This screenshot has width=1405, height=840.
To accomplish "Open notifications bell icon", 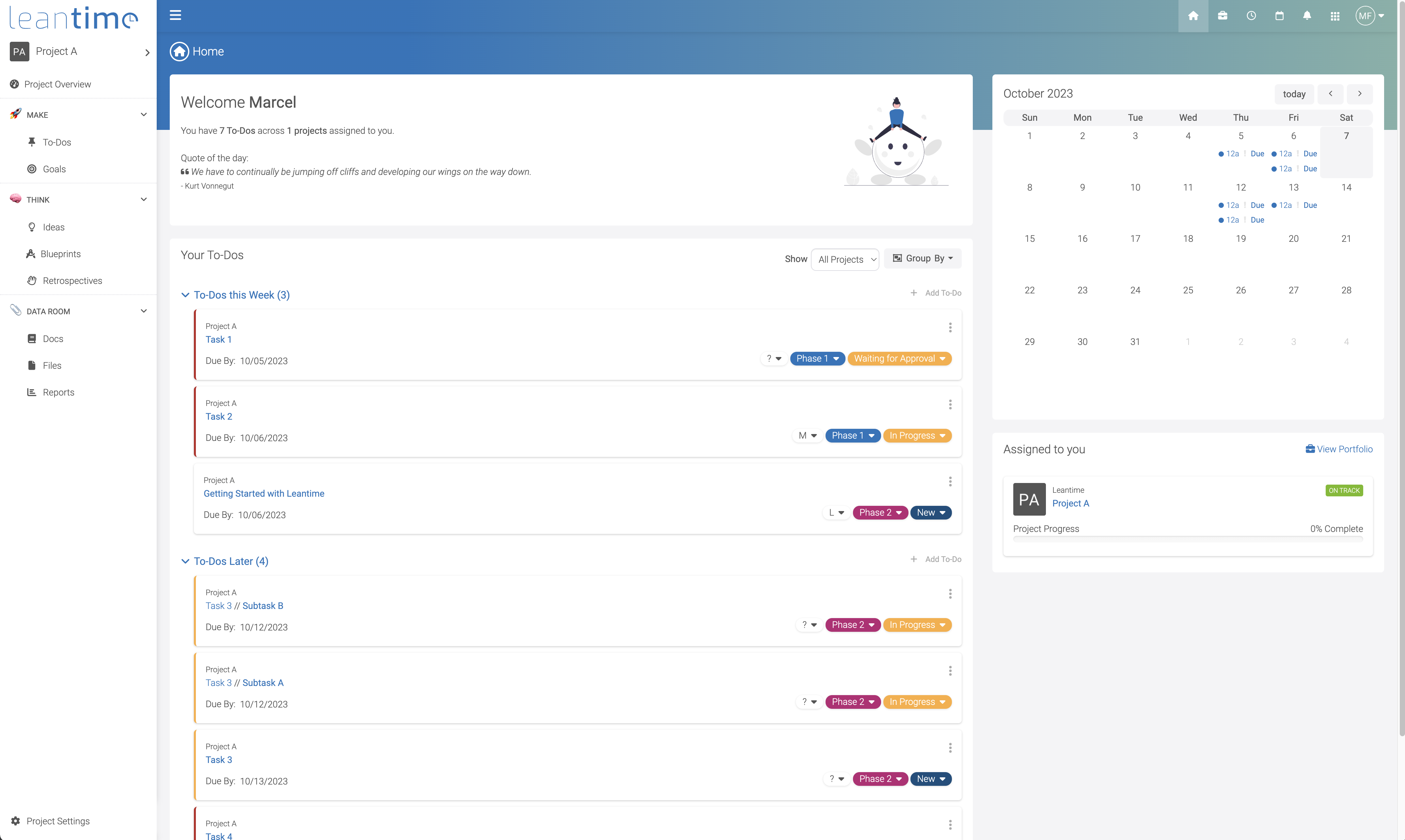I will (1306, 16).
